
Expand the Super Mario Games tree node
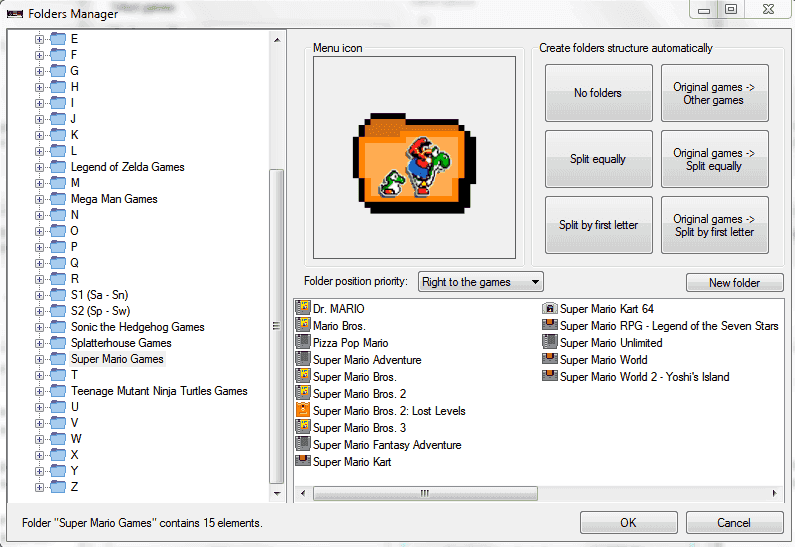(39, 359)
